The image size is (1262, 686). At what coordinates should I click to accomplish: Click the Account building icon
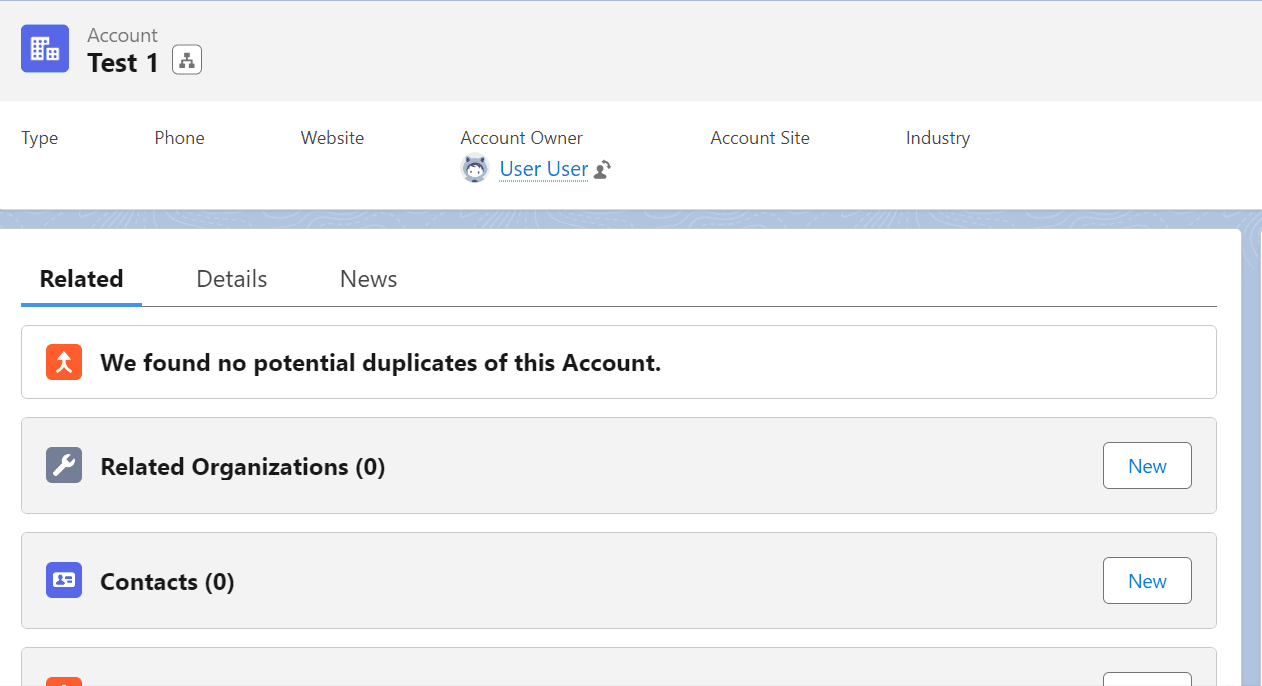pyautogui.click(x=45, y=49)
